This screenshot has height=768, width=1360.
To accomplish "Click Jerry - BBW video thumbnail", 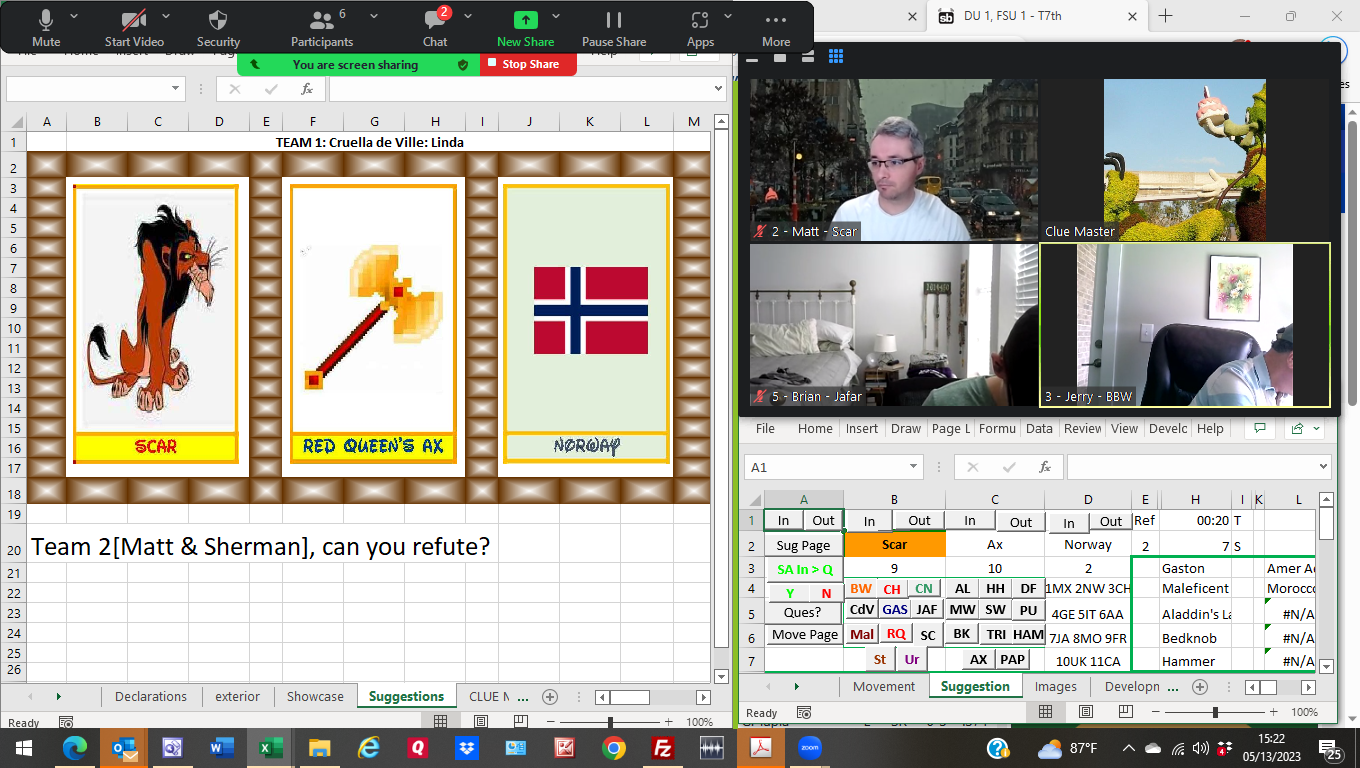I will pos(1185,325).
